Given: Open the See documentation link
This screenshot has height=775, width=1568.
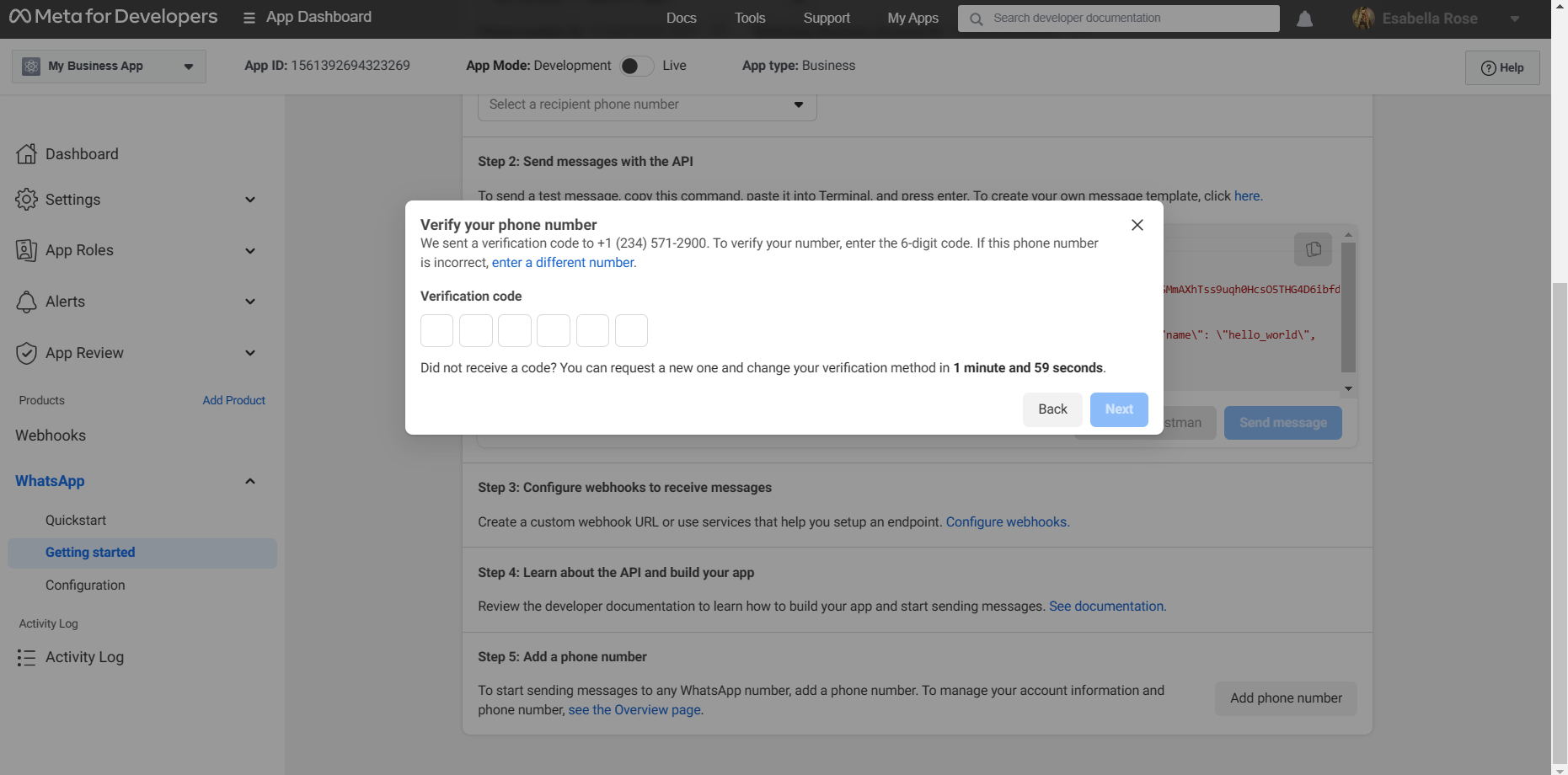Looking at the screenshot, I should (x=1106, y=607).
